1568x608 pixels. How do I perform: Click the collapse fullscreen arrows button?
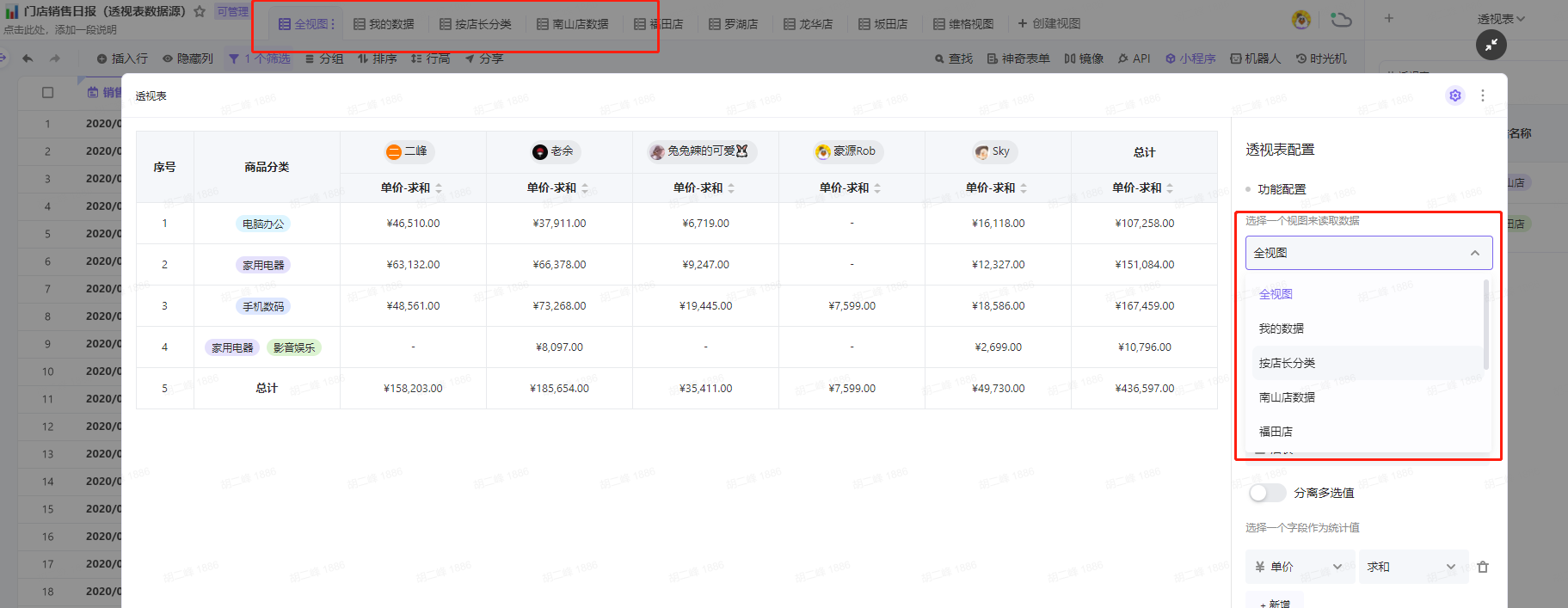coord(1491,44)
